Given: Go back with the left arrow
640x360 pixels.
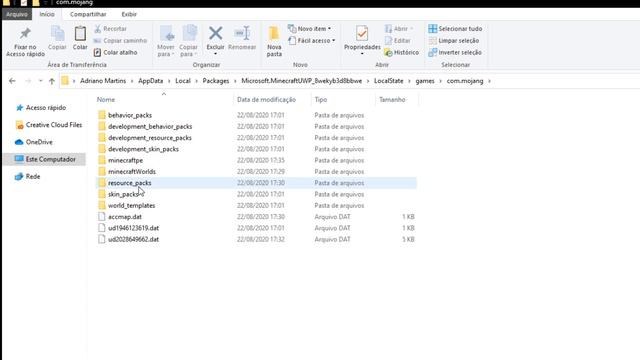Looking at the screenshot, I should coord(12,81).
